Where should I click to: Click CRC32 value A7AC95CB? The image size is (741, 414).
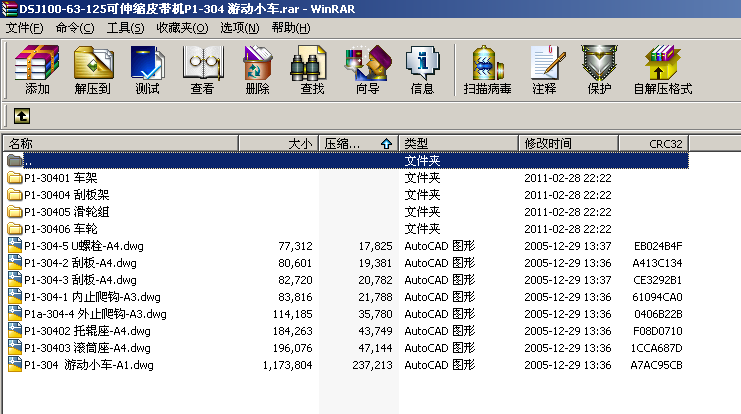point(656,365)
